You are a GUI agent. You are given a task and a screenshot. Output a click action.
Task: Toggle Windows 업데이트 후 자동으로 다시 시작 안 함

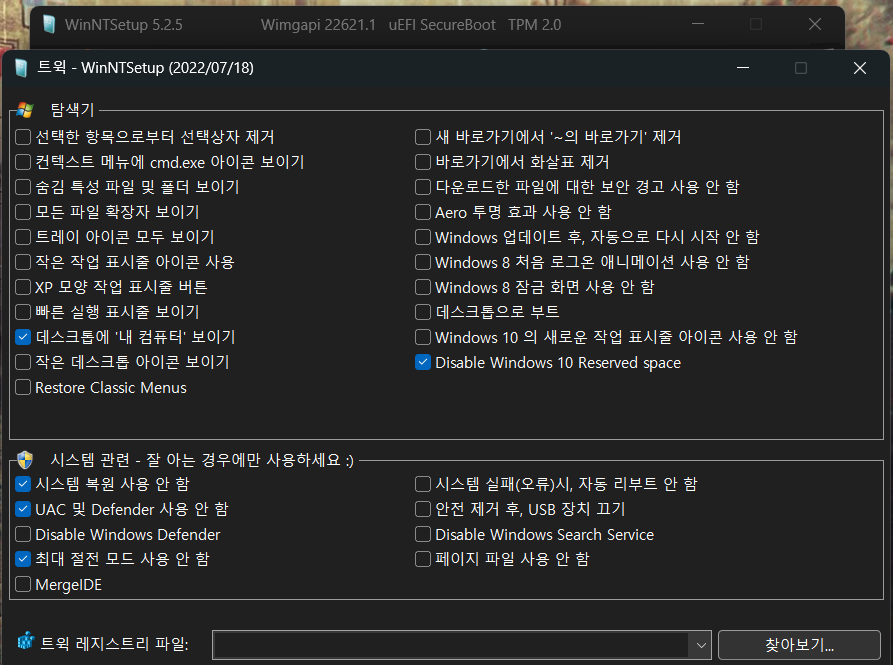coord(423,237)
